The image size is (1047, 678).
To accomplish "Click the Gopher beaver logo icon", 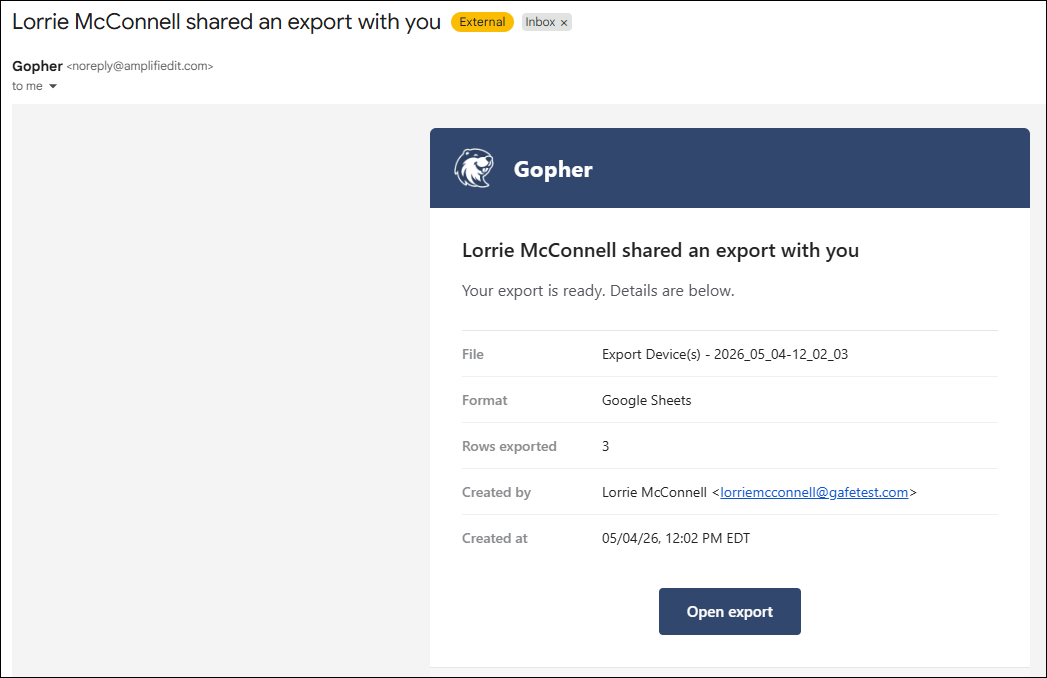I will point(473,168).
